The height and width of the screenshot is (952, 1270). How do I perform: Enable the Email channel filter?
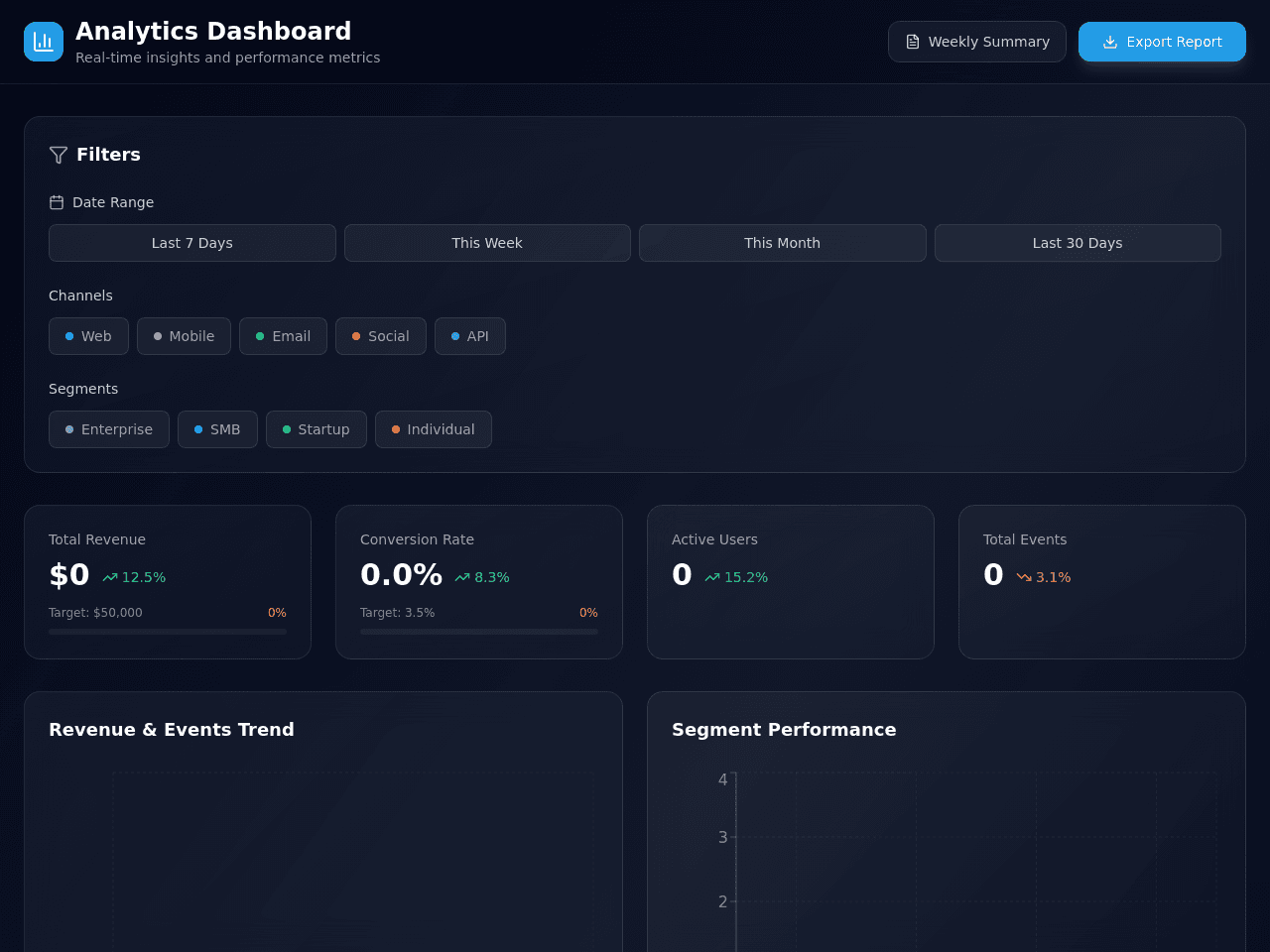tap(283, 336)
